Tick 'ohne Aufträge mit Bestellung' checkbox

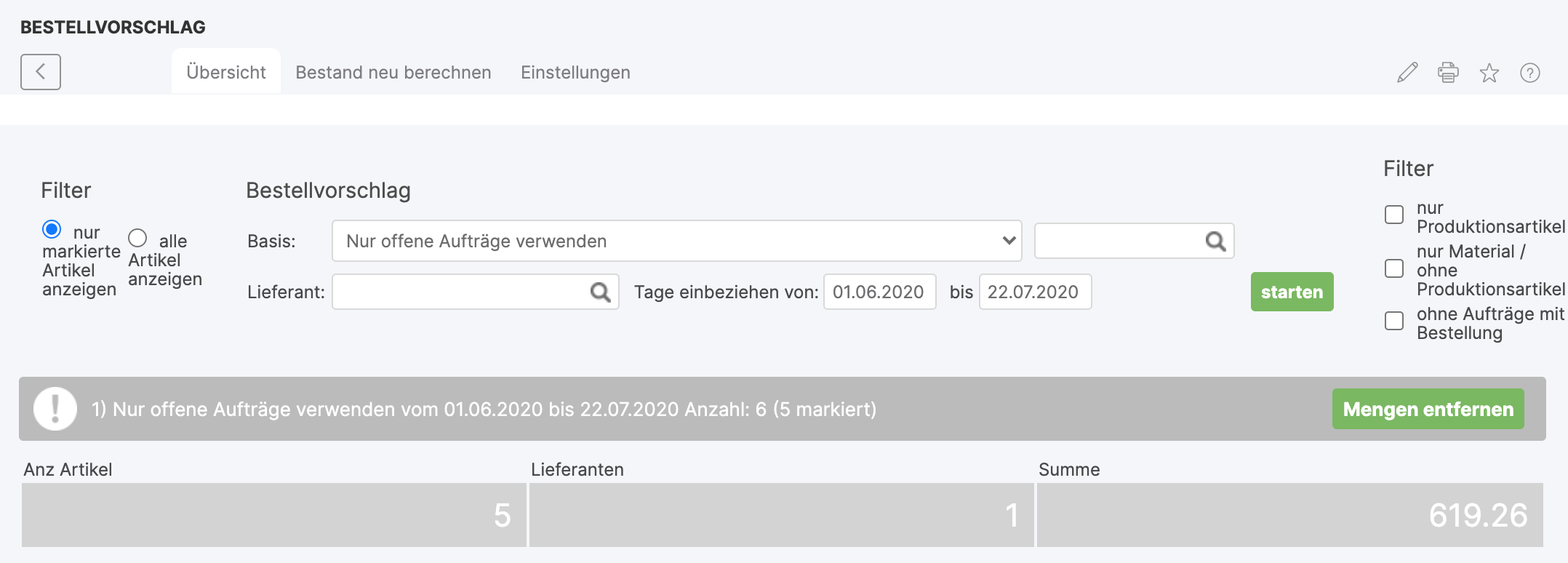[x=1394, y=322]
